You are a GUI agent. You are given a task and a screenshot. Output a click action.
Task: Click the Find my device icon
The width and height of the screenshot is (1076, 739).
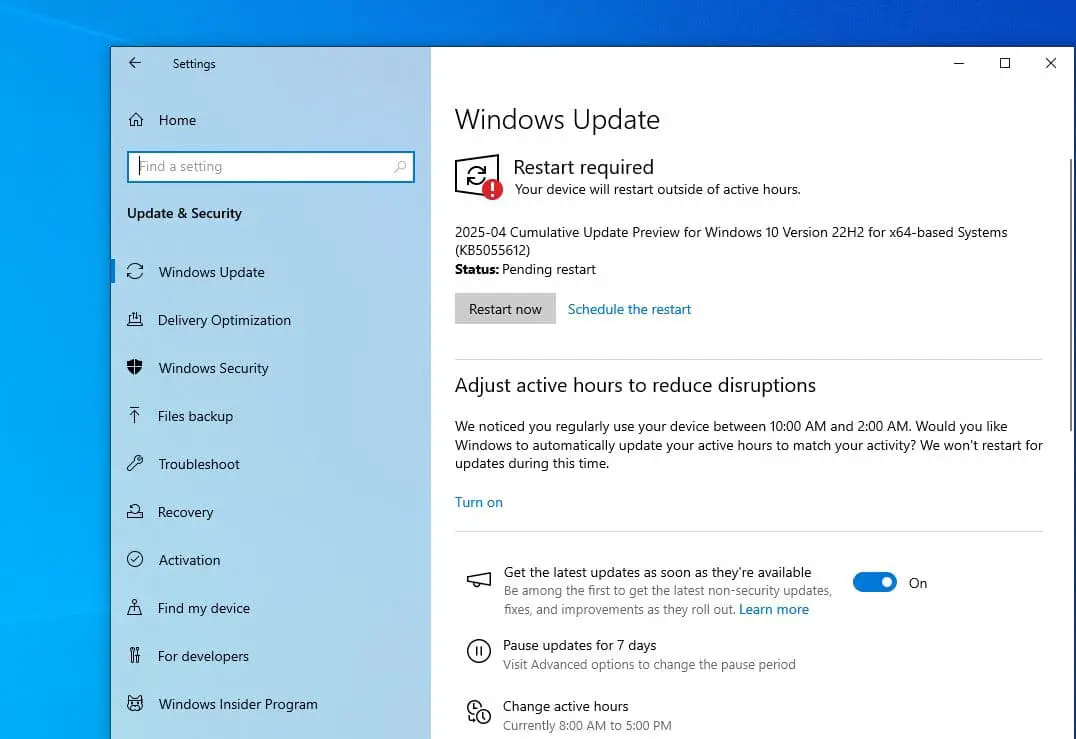click(x=134, y=607)
